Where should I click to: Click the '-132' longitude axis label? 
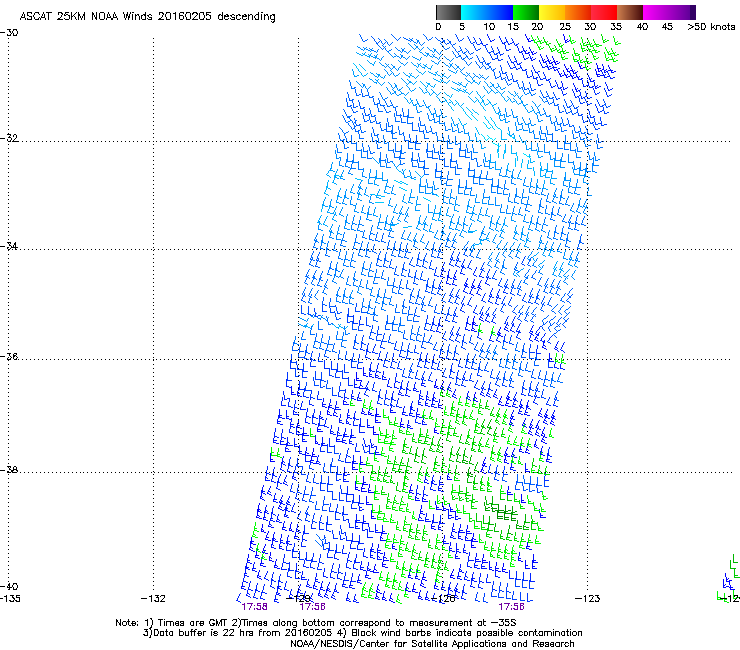pos(153,599)
